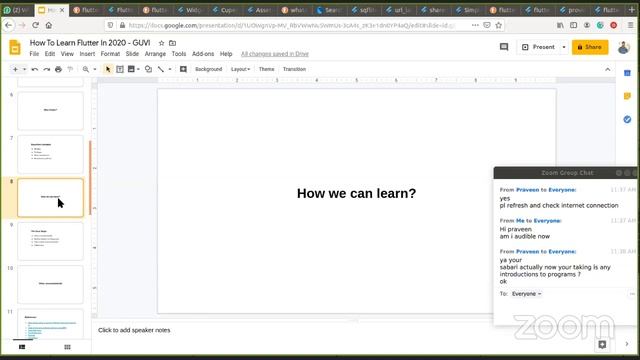
Task: Go to the browser home page
Action: coord(49,25)
